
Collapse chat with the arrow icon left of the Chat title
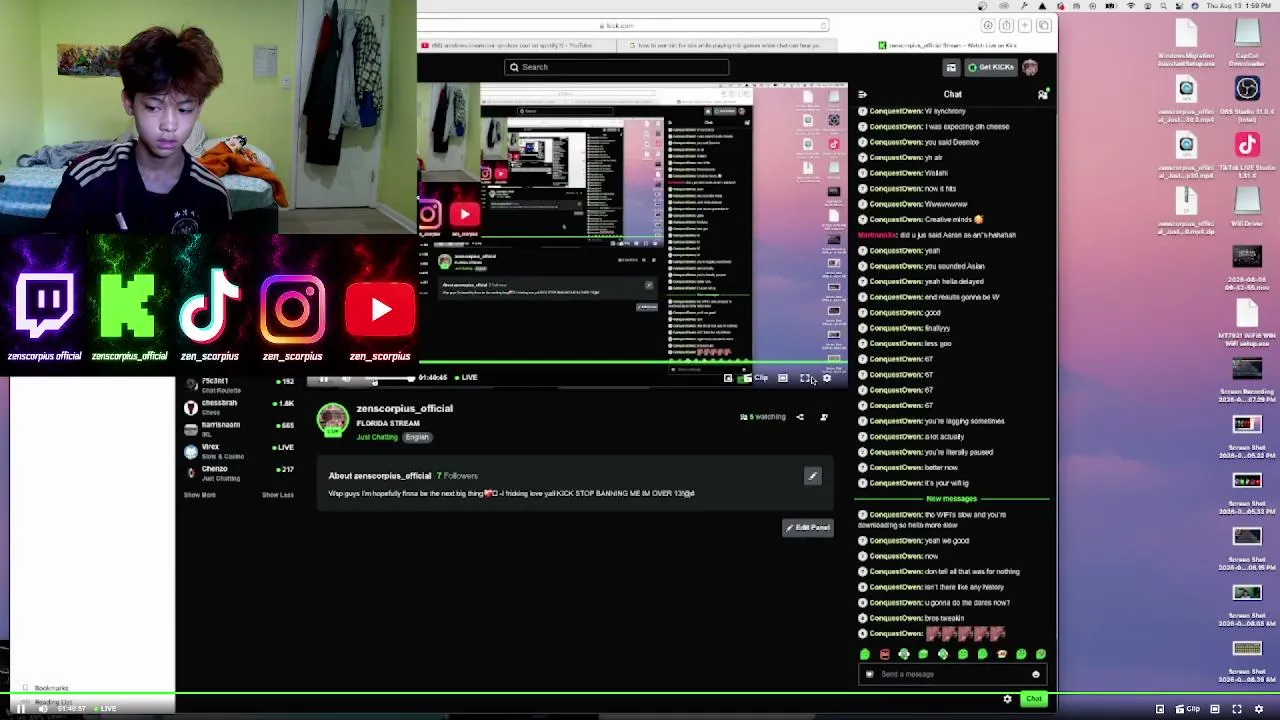pos(863,94)
